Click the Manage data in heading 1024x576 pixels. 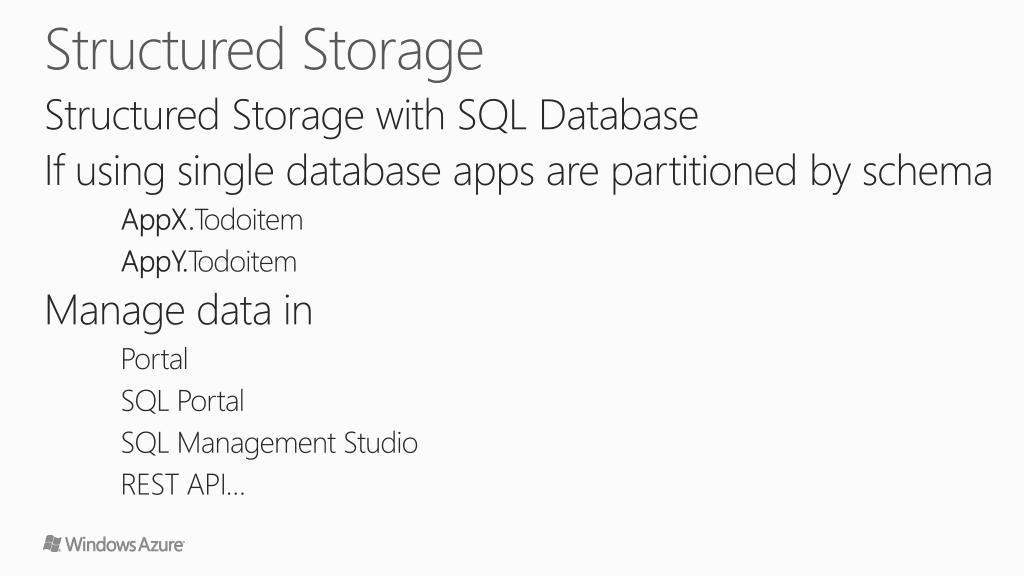[178, 311]
